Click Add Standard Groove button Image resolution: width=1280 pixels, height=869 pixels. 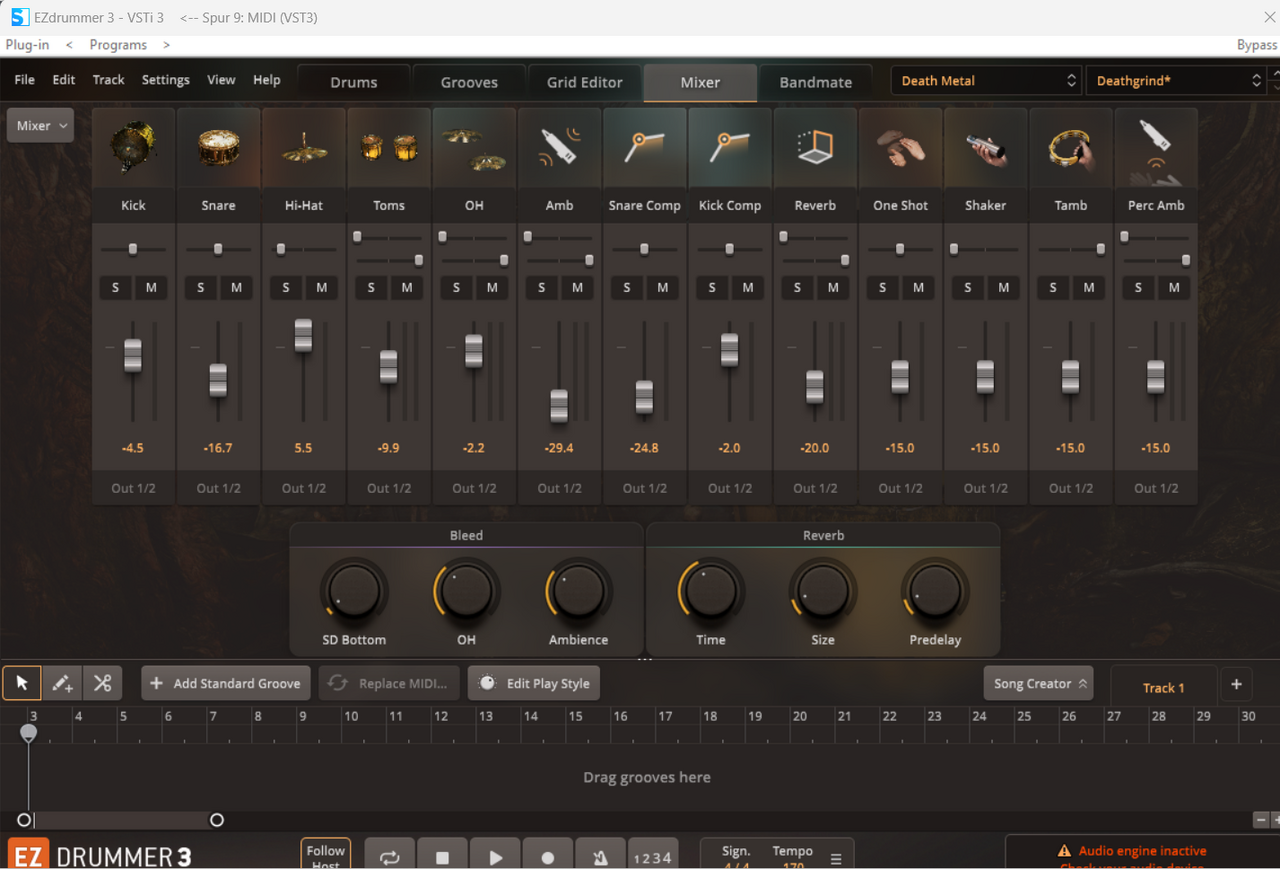click(x=226, y=683)
